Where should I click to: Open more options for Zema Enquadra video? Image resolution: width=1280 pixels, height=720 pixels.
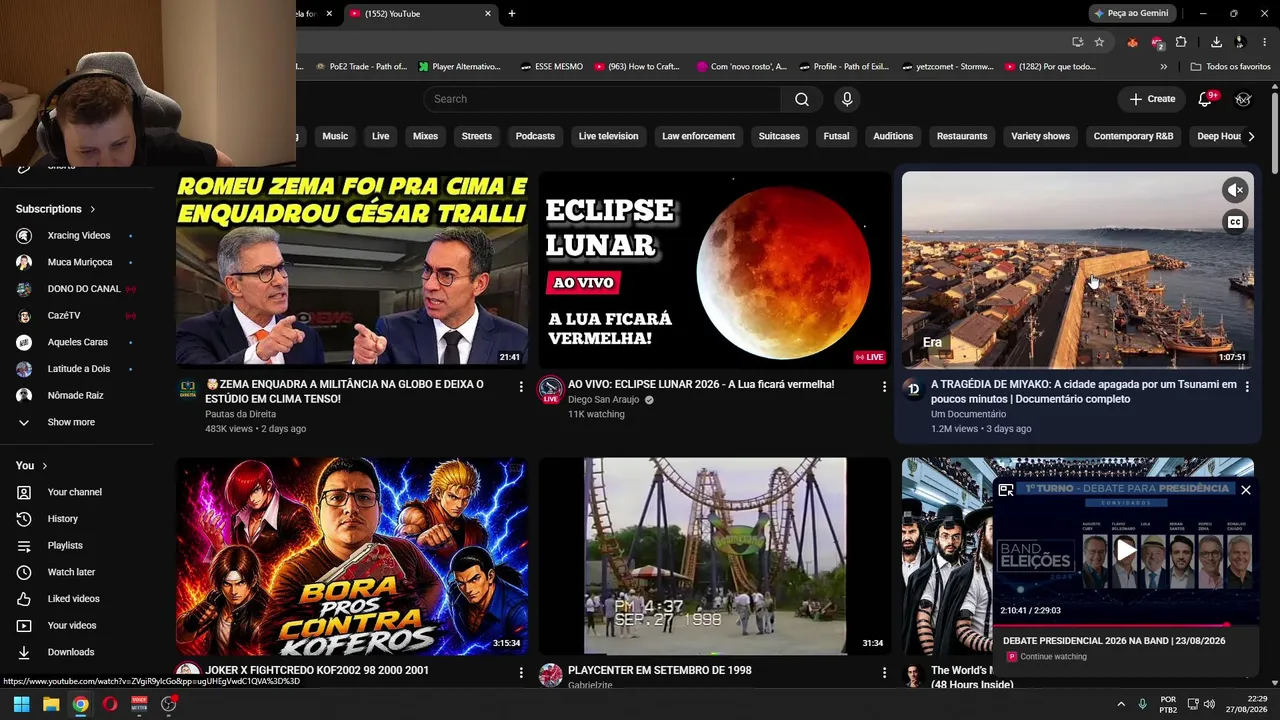click(521, 386)
